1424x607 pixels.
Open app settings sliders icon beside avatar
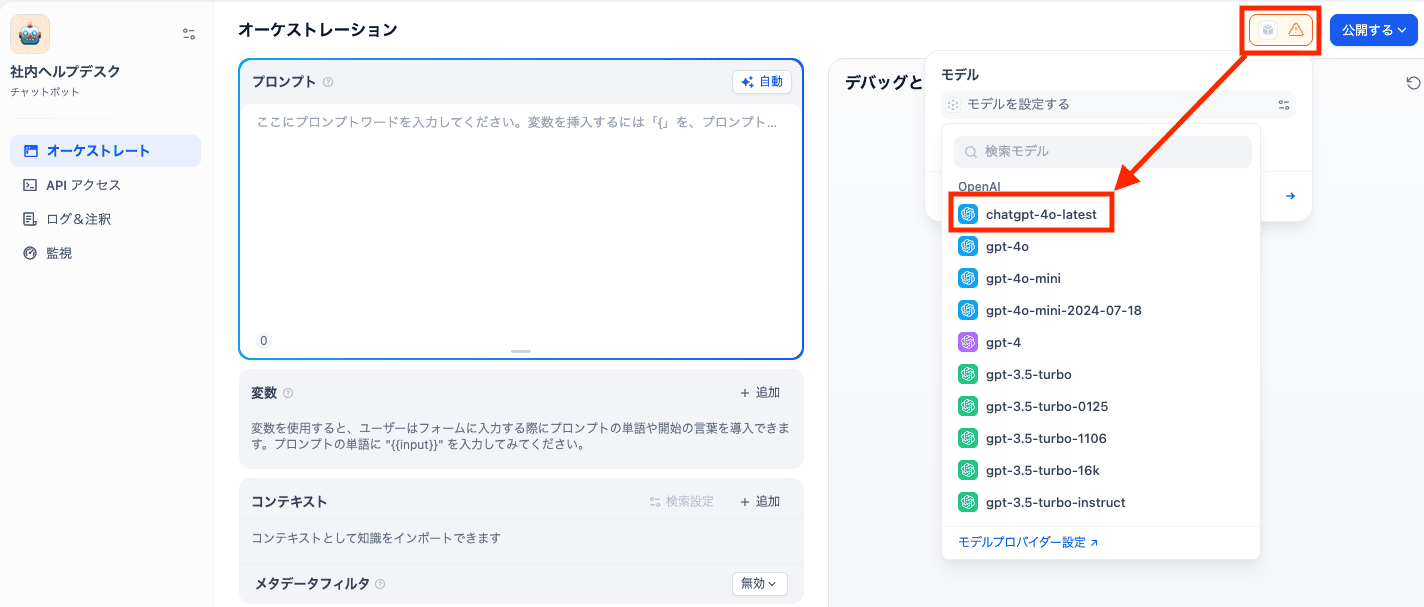[189, 34]
